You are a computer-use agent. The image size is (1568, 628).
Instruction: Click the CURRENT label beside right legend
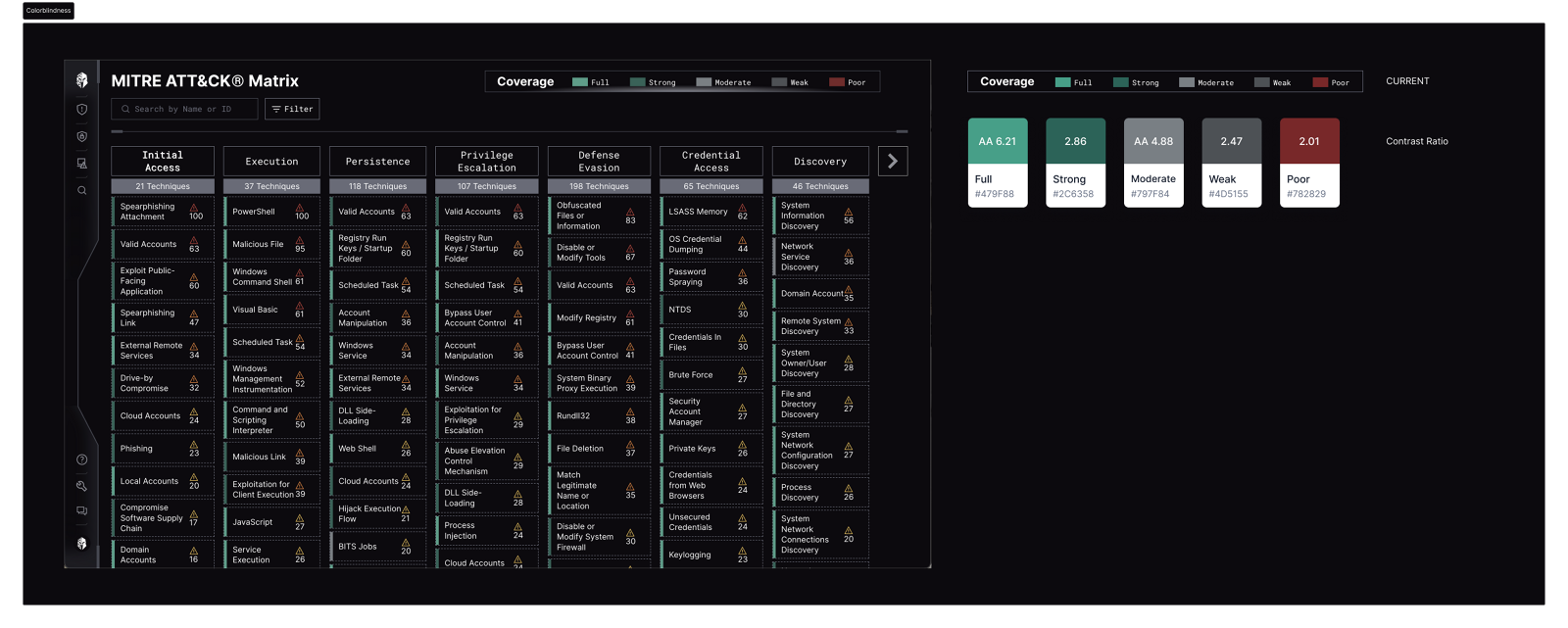coord(1407,81)
